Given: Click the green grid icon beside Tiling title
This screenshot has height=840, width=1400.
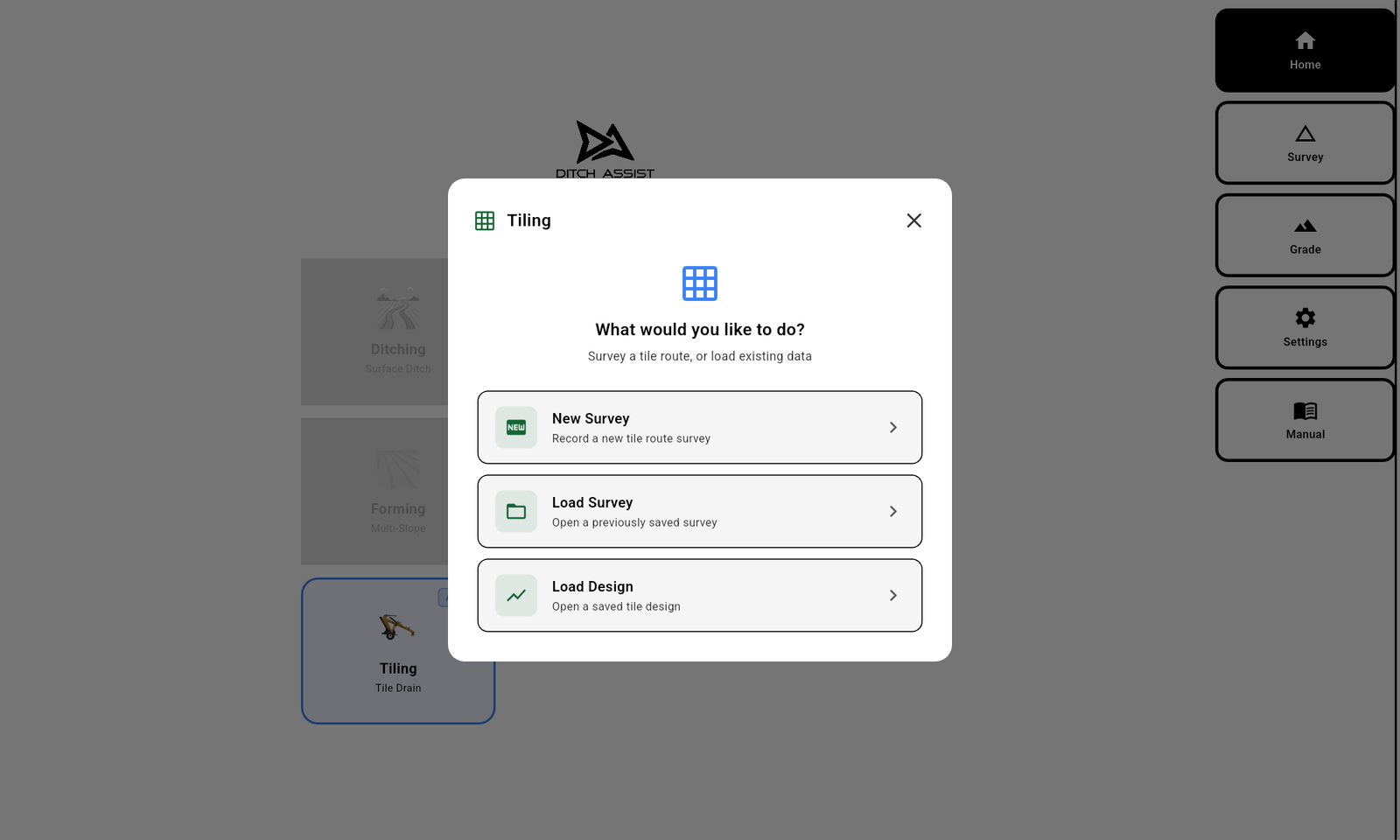Looking at the screenshot, I should coord(485,220).
